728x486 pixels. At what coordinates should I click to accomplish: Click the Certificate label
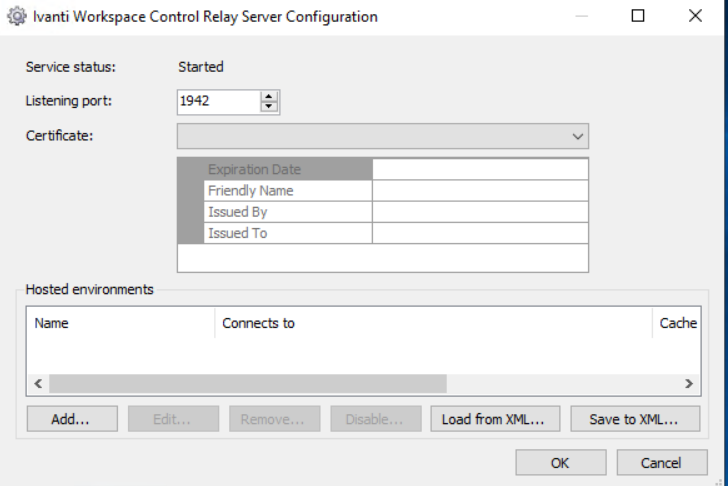(x=59, y=136)
